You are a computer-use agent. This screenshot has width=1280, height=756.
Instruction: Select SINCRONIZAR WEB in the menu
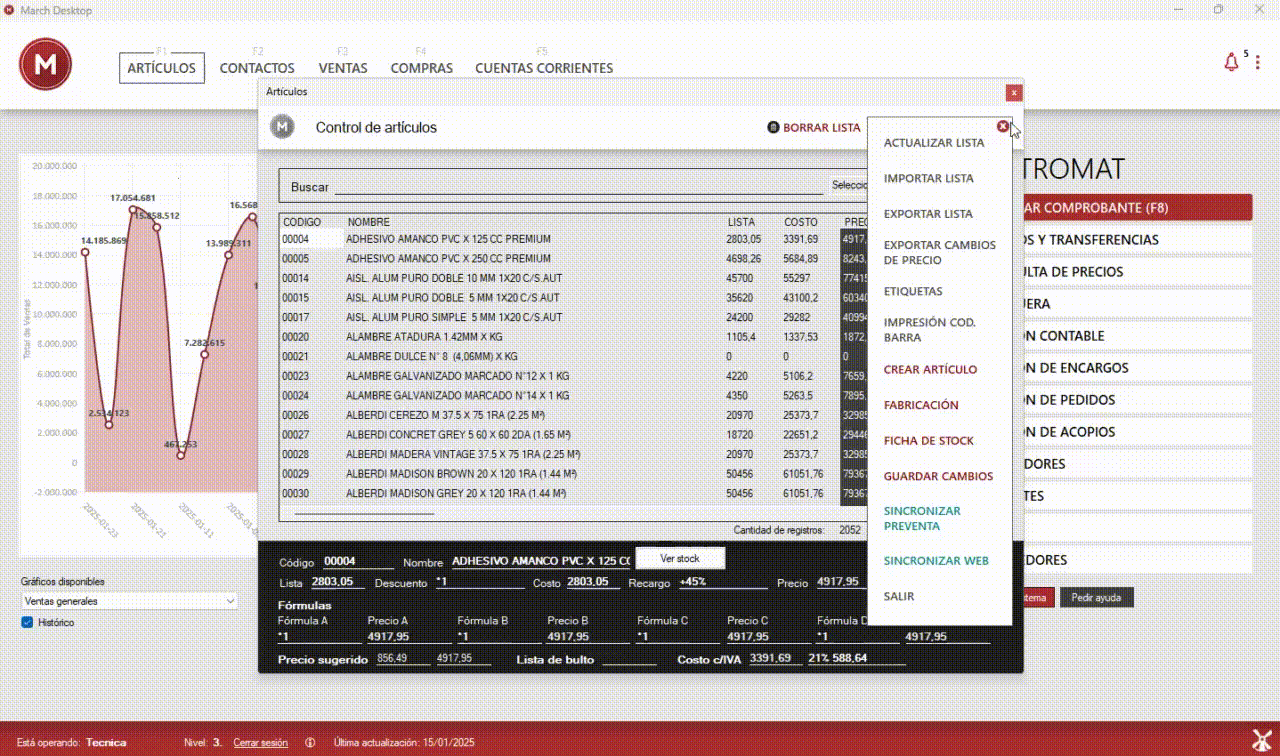coord(936,561)
